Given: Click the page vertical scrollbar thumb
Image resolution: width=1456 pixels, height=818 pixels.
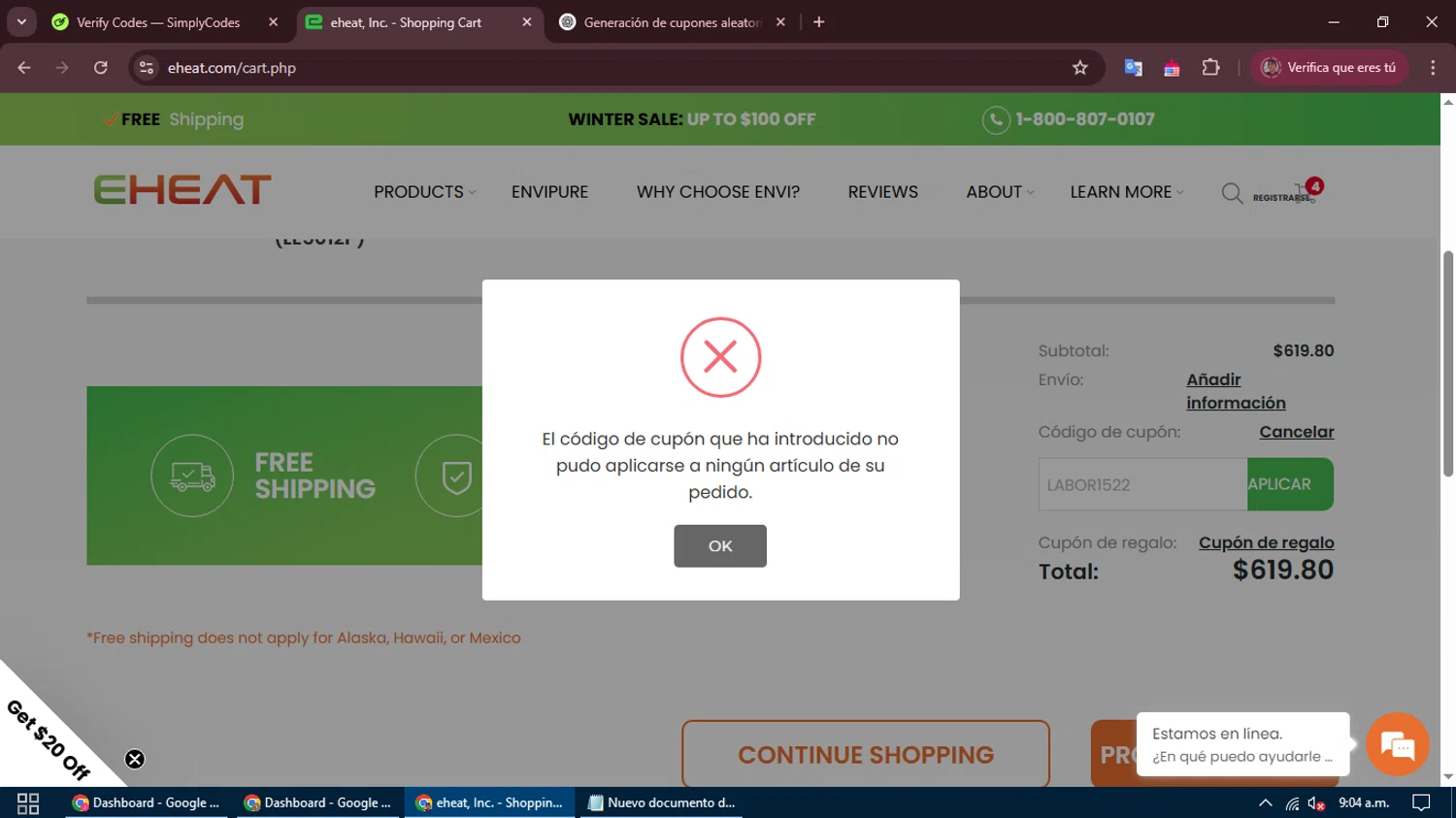Looking at the screenshot, I should coord(1447,364).
